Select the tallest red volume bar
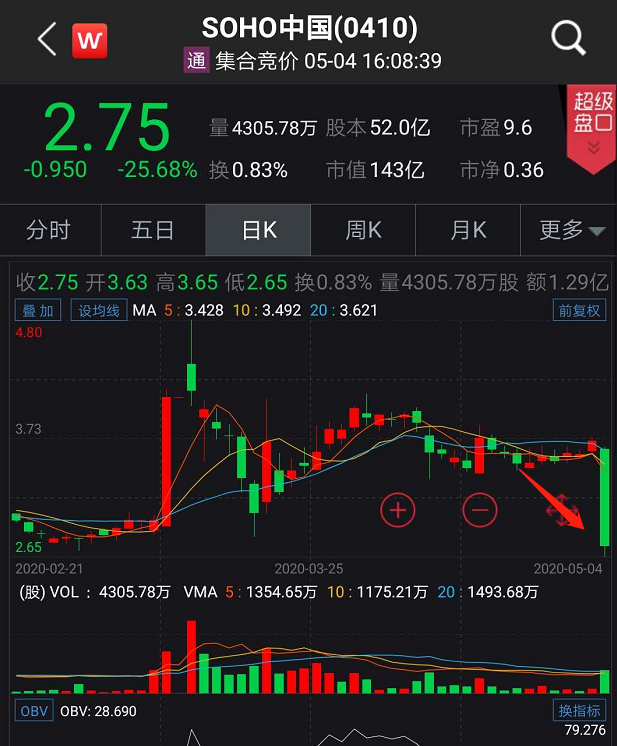 [x=191, y=657]
